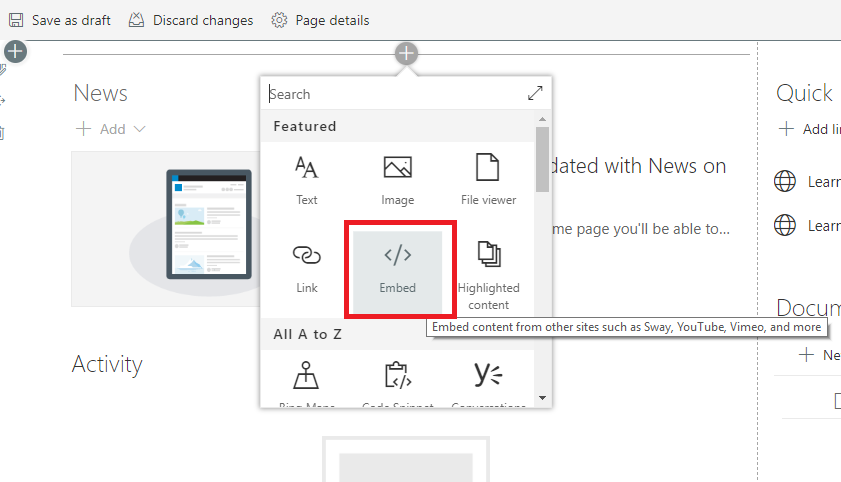841x482 pixels.
Task: Click the picker's scroll up arrow
Action: tap(542, 119)
